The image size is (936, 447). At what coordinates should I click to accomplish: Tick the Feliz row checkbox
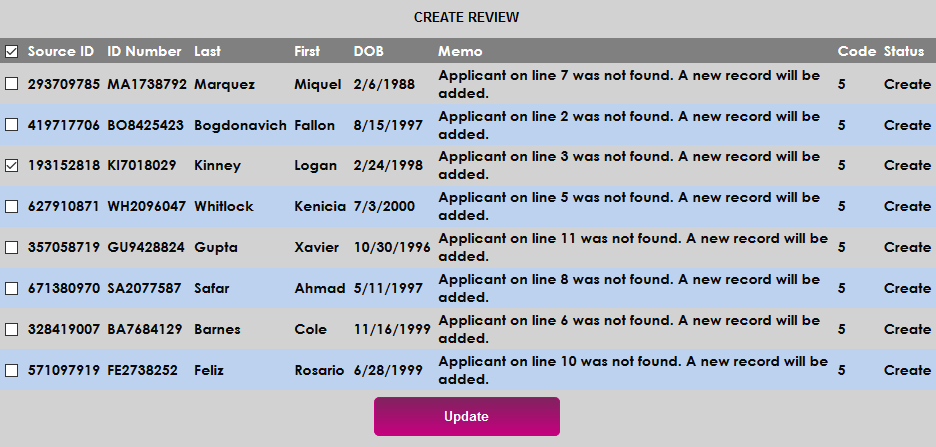click(x=11, y=371)
